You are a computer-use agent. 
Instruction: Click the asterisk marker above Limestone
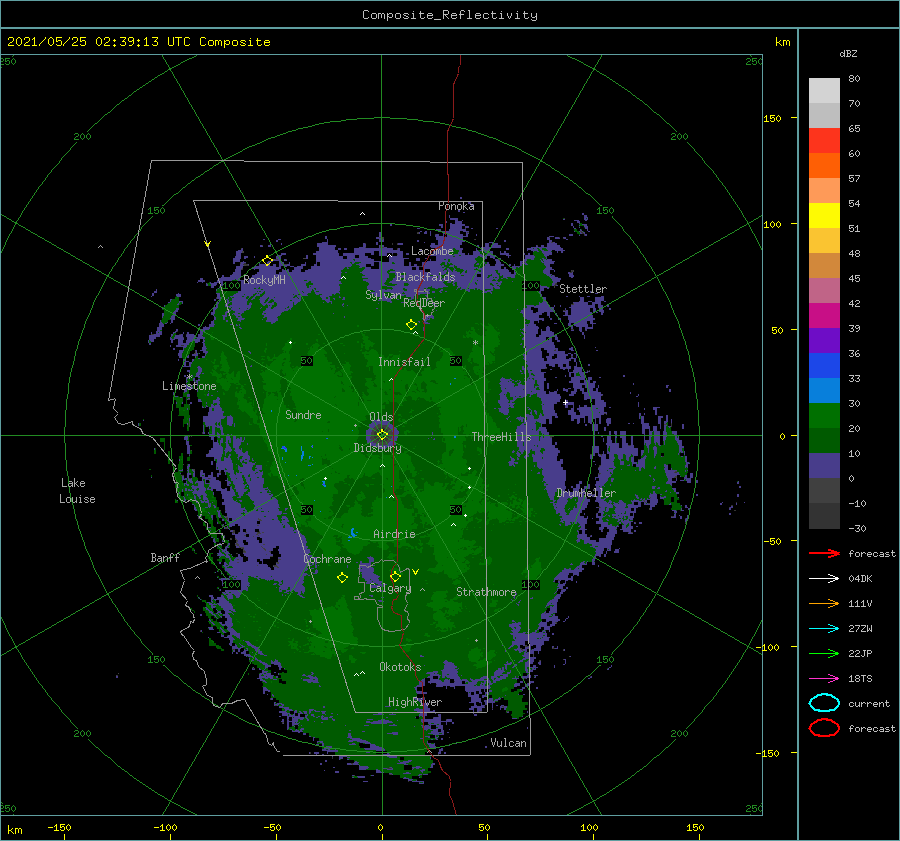pyautogui.click(x=189, y=377)
